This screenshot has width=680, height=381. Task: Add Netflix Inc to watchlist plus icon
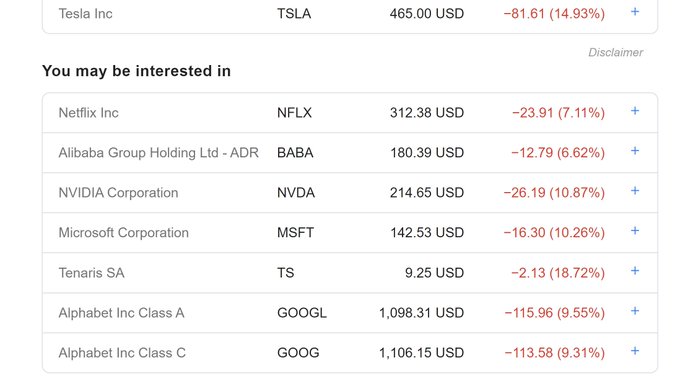634,111
